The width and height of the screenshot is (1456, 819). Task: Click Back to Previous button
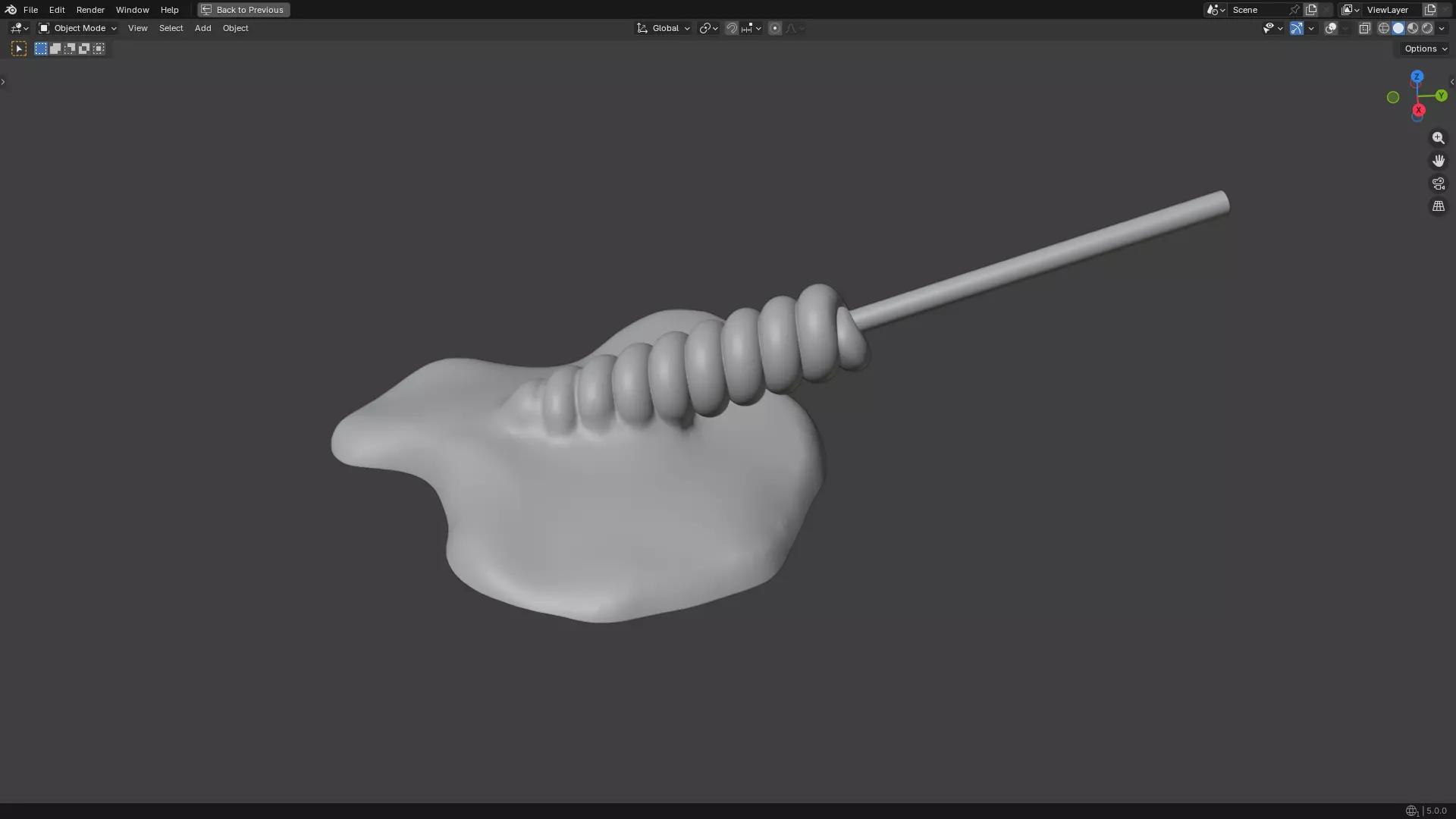(243, 10)
